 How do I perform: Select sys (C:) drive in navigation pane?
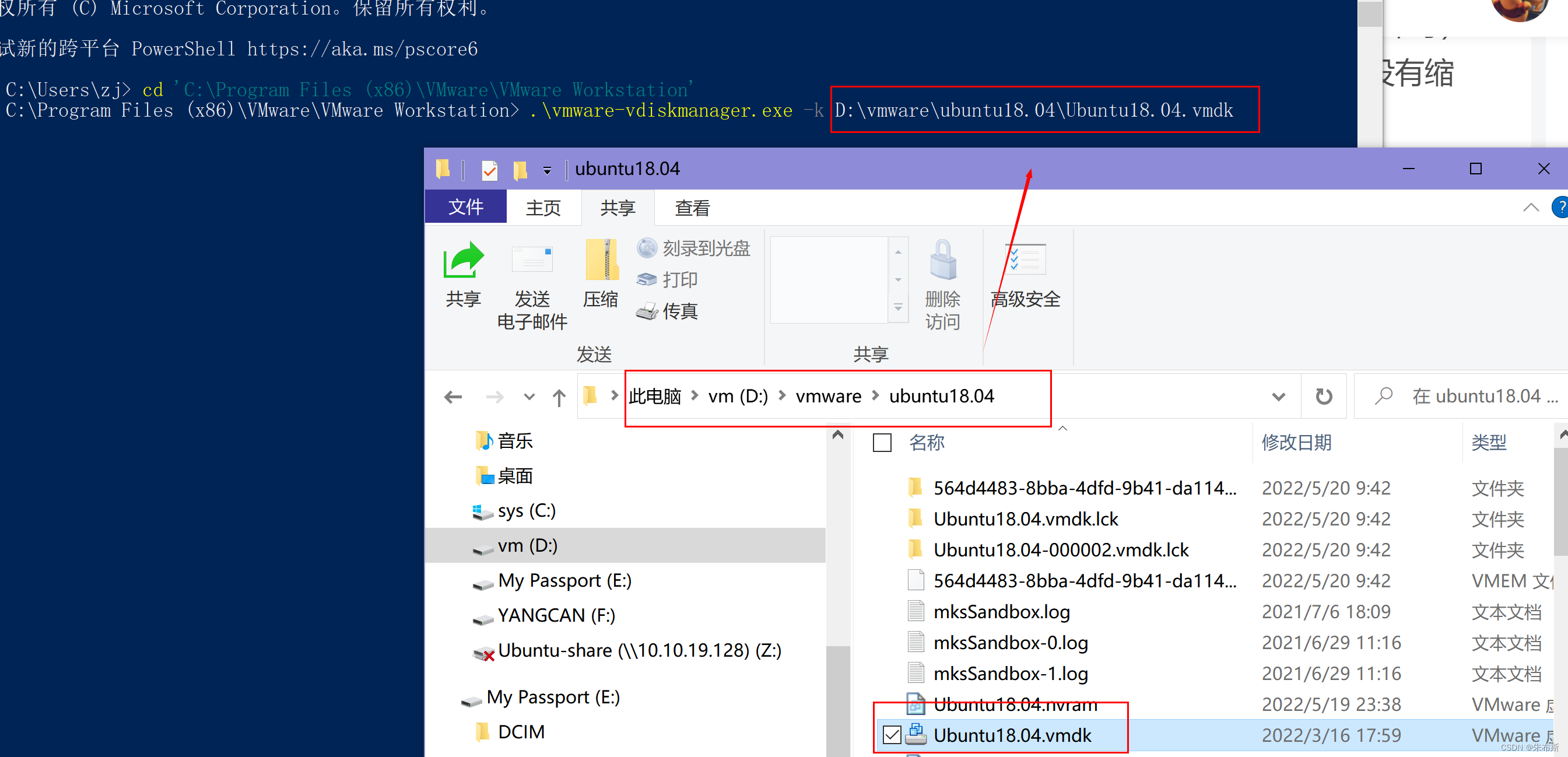(526, 510)
